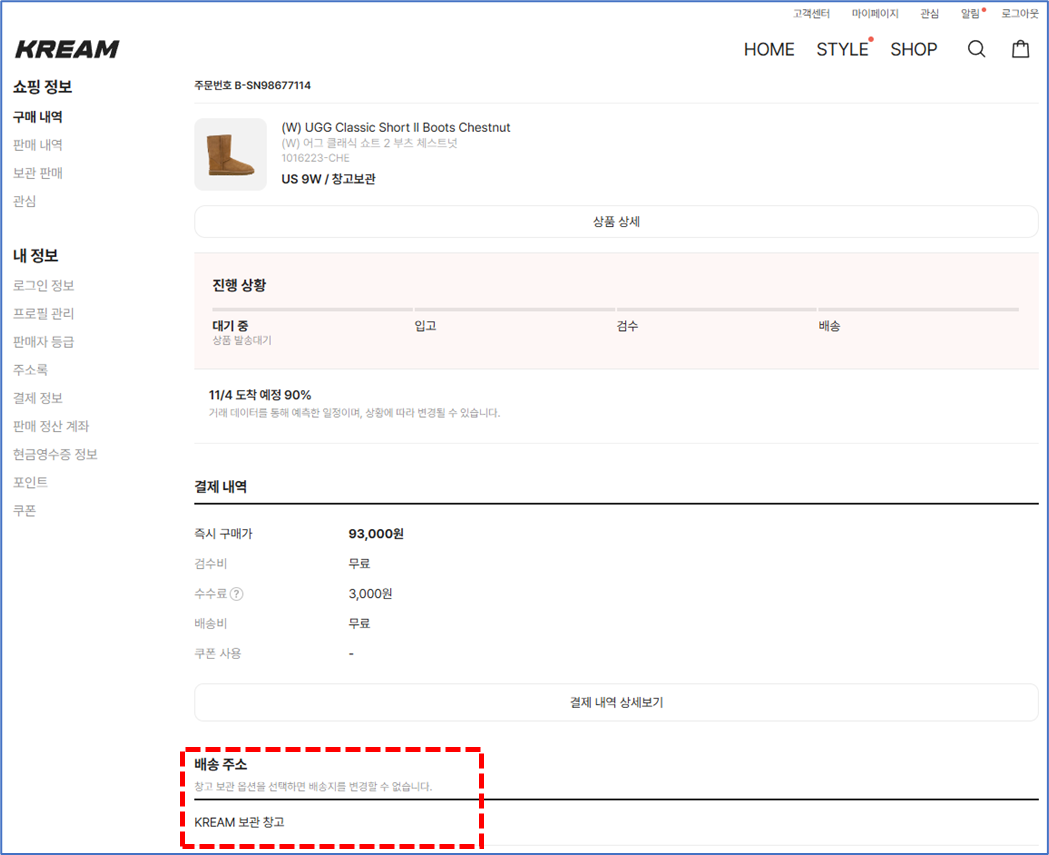Open 주소록 in the sidebar
The height and width of the screenshot is (855, 1049).
pos(30,370)
